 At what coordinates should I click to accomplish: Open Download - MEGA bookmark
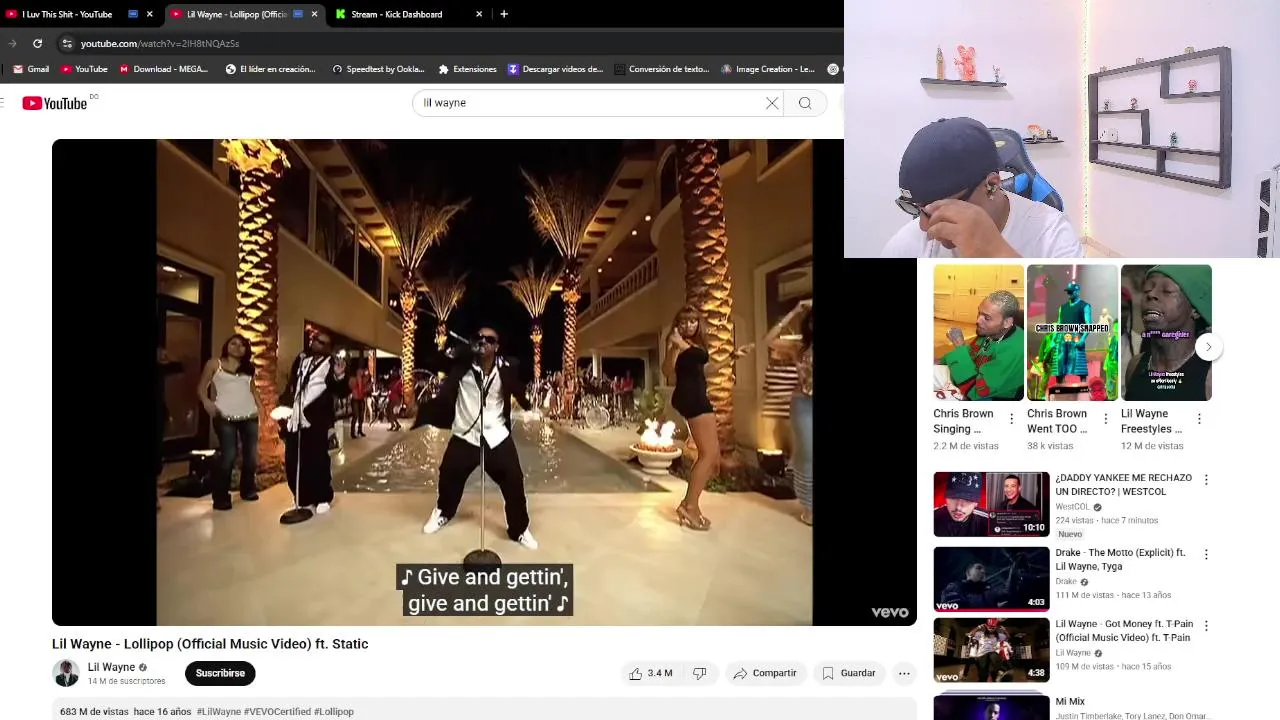[x=164, y=69]
